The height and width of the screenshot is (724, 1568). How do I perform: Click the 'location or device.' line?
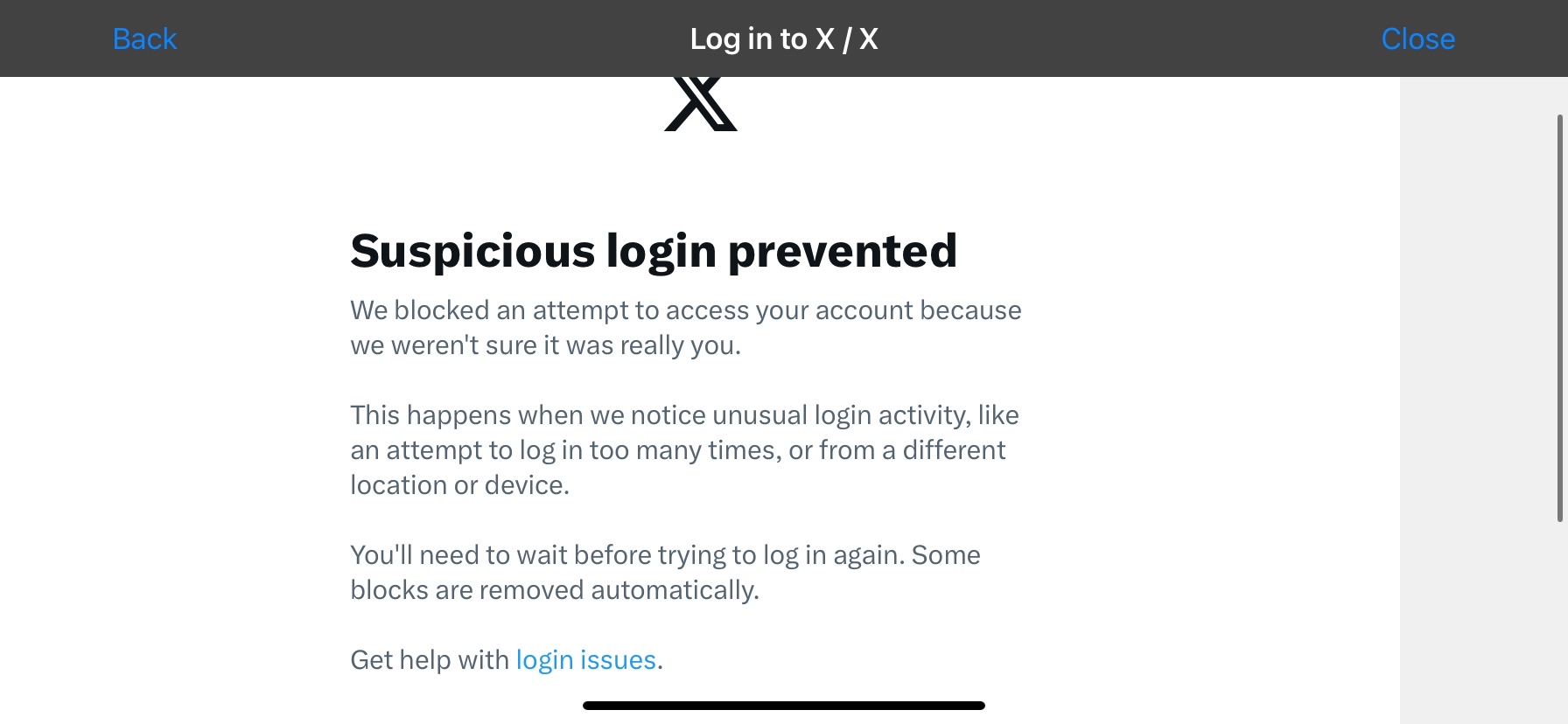pos(459,485)
